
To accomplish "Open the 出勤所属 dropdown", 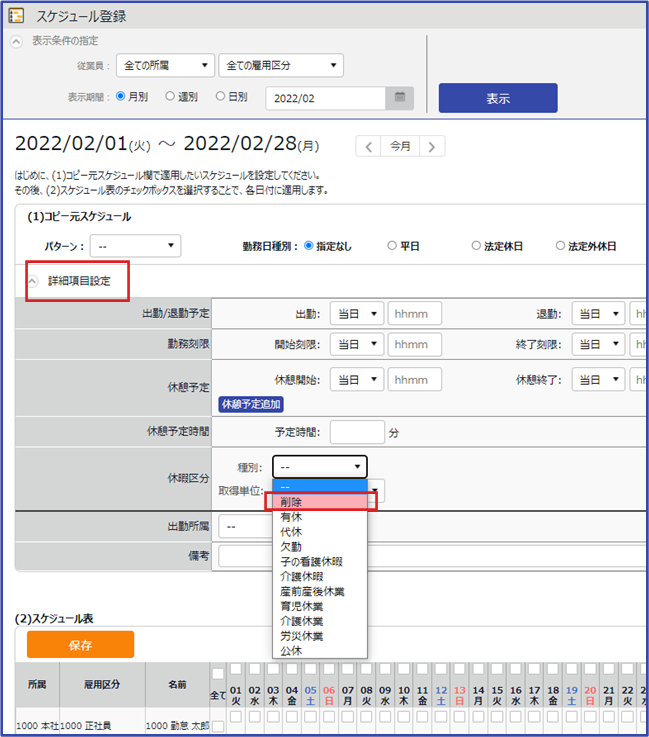I will 246,527.
